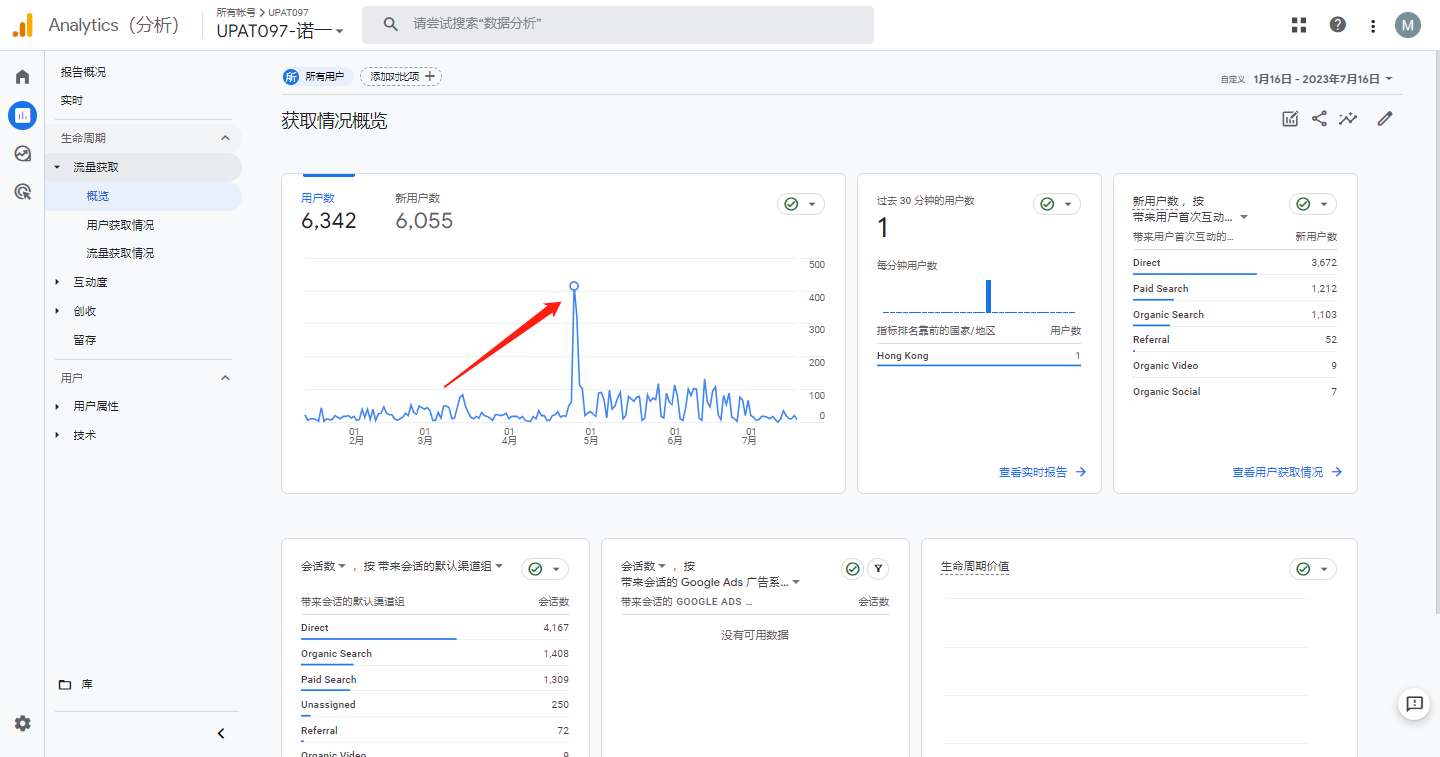Open the Library folder item

point(76,684)
